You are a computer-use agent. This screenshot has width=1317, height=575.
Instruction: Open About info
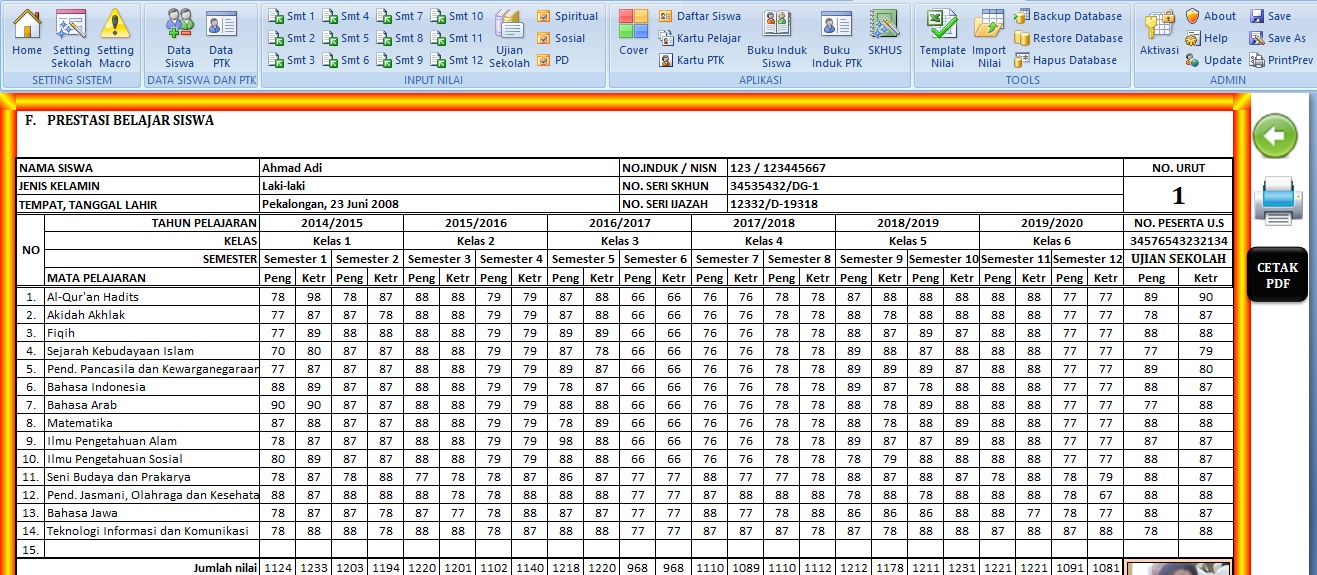point(1210,16)
